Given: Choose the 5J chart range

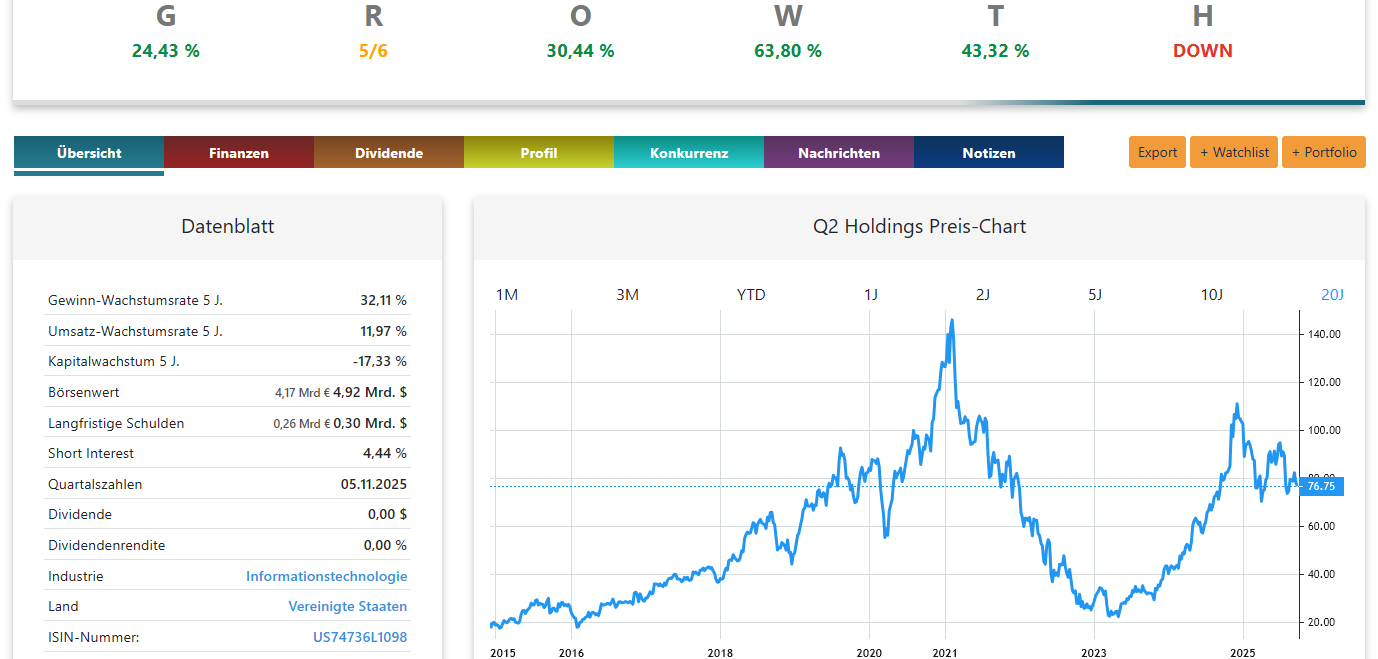Looking at the screenshot, I should (x=1095, y=294).
